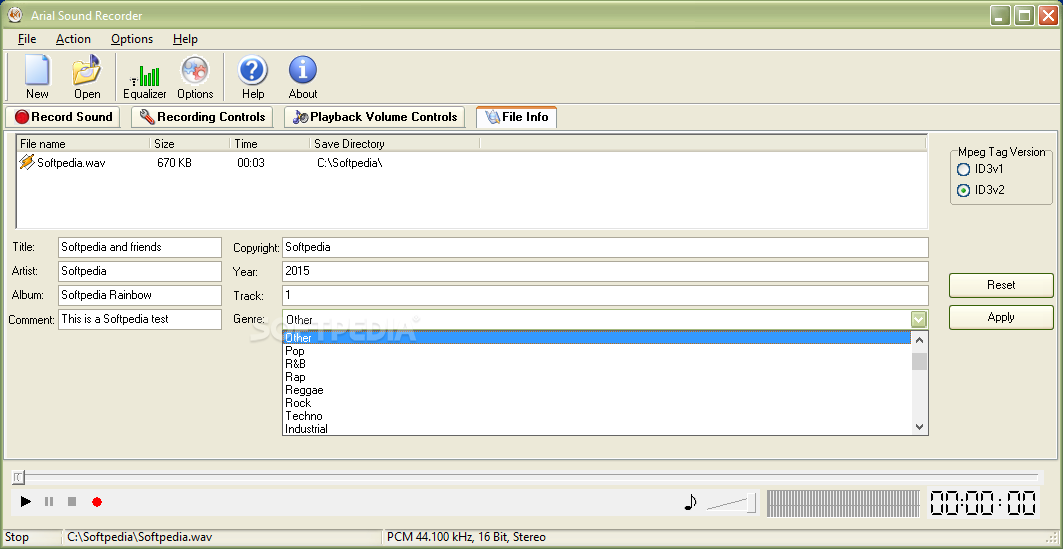Choose Techno from the Genre list

click(x=597, y=415)
